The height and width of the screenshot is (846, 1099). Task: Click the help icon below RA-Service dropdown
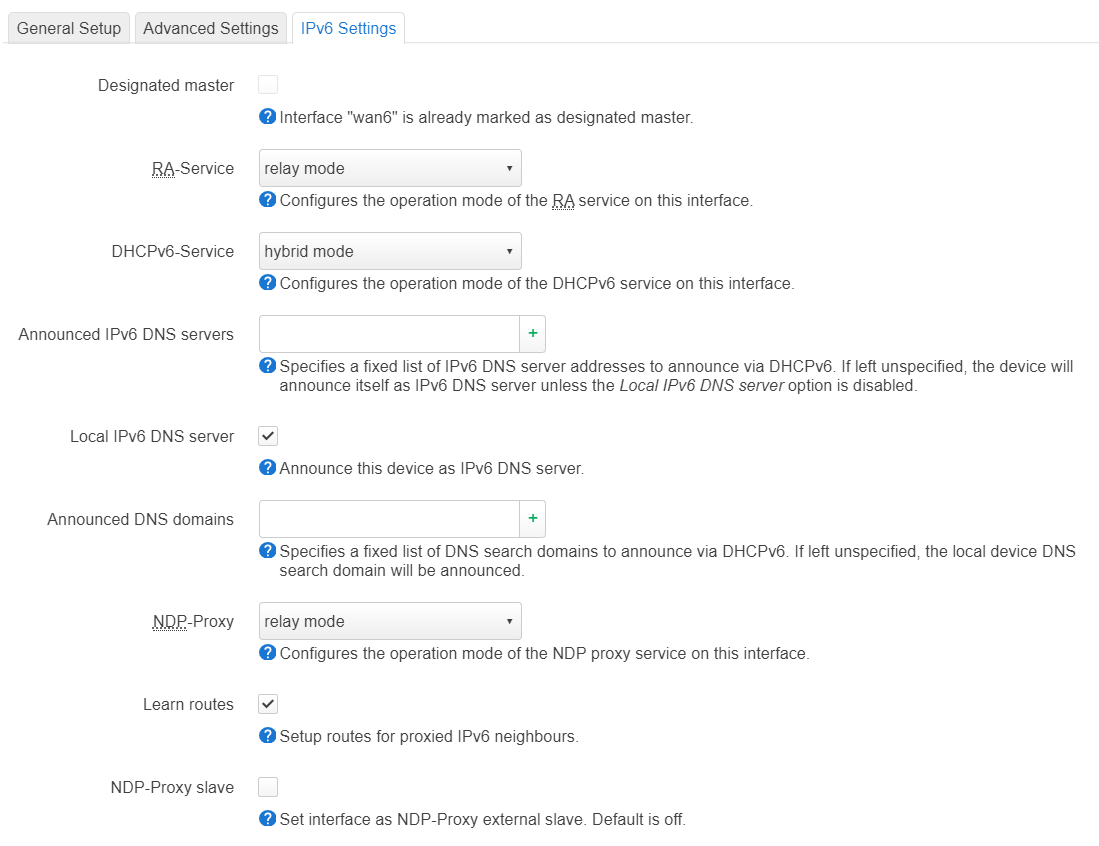click(267, 200)
